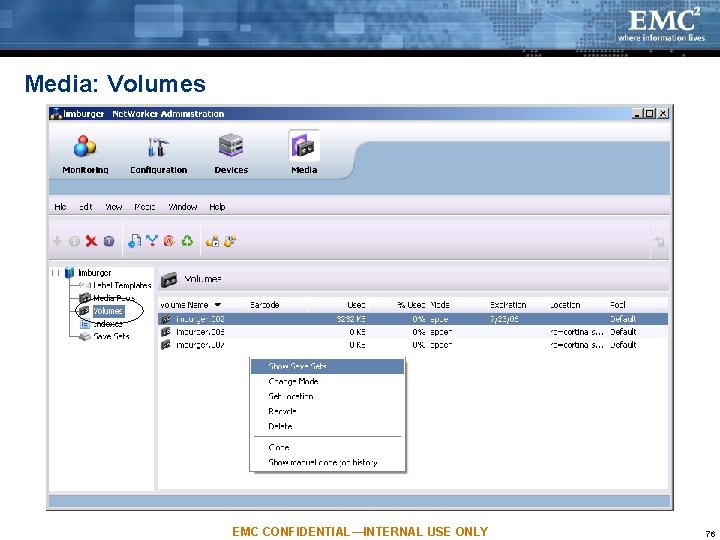
Task: Click the green recycle toolbar icon
Action: point(187,241)
